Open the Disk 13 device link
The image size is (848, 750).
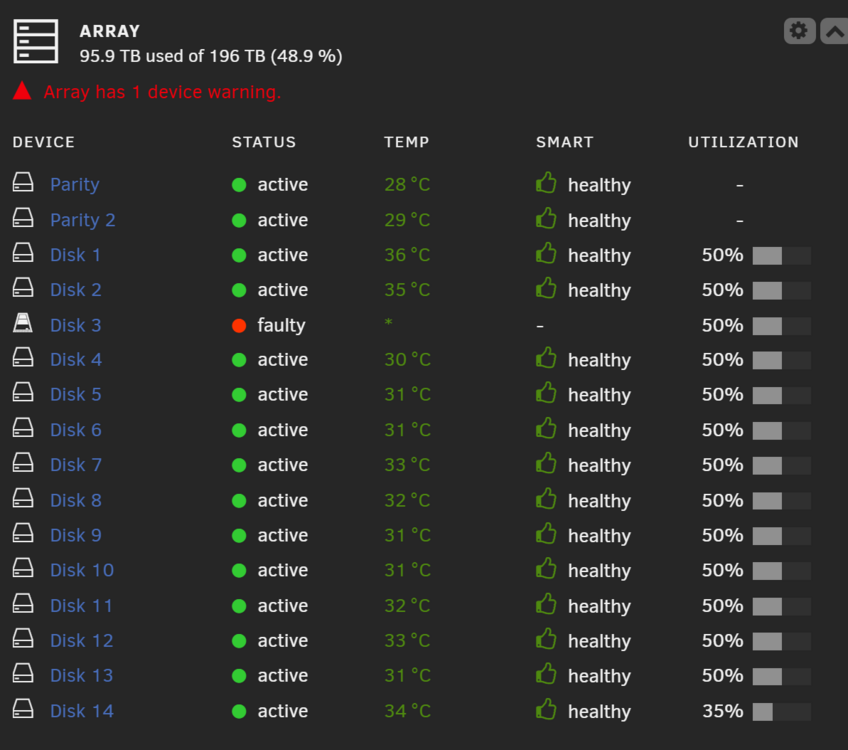click(82, 675)
